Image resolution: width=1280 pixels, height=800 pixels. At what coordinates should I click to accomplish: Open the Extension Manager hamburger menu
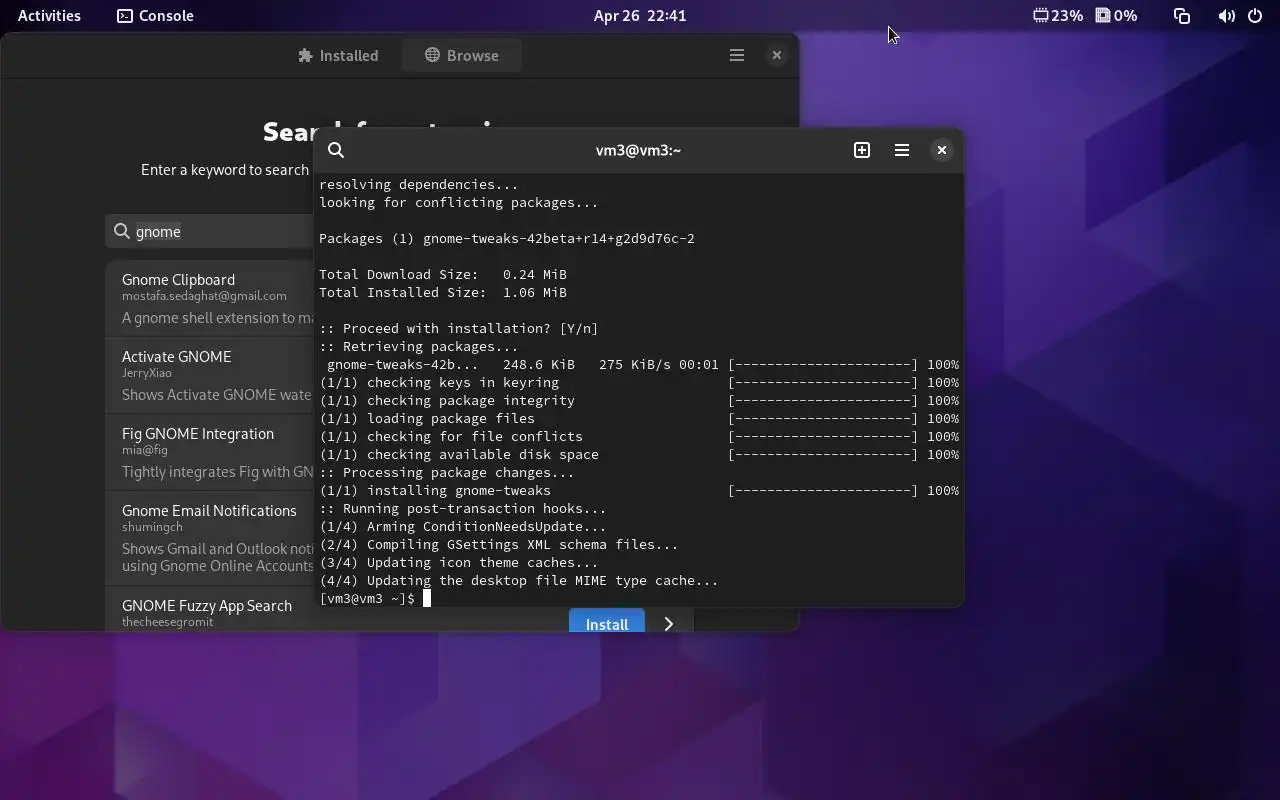click(x=737, y=55)
